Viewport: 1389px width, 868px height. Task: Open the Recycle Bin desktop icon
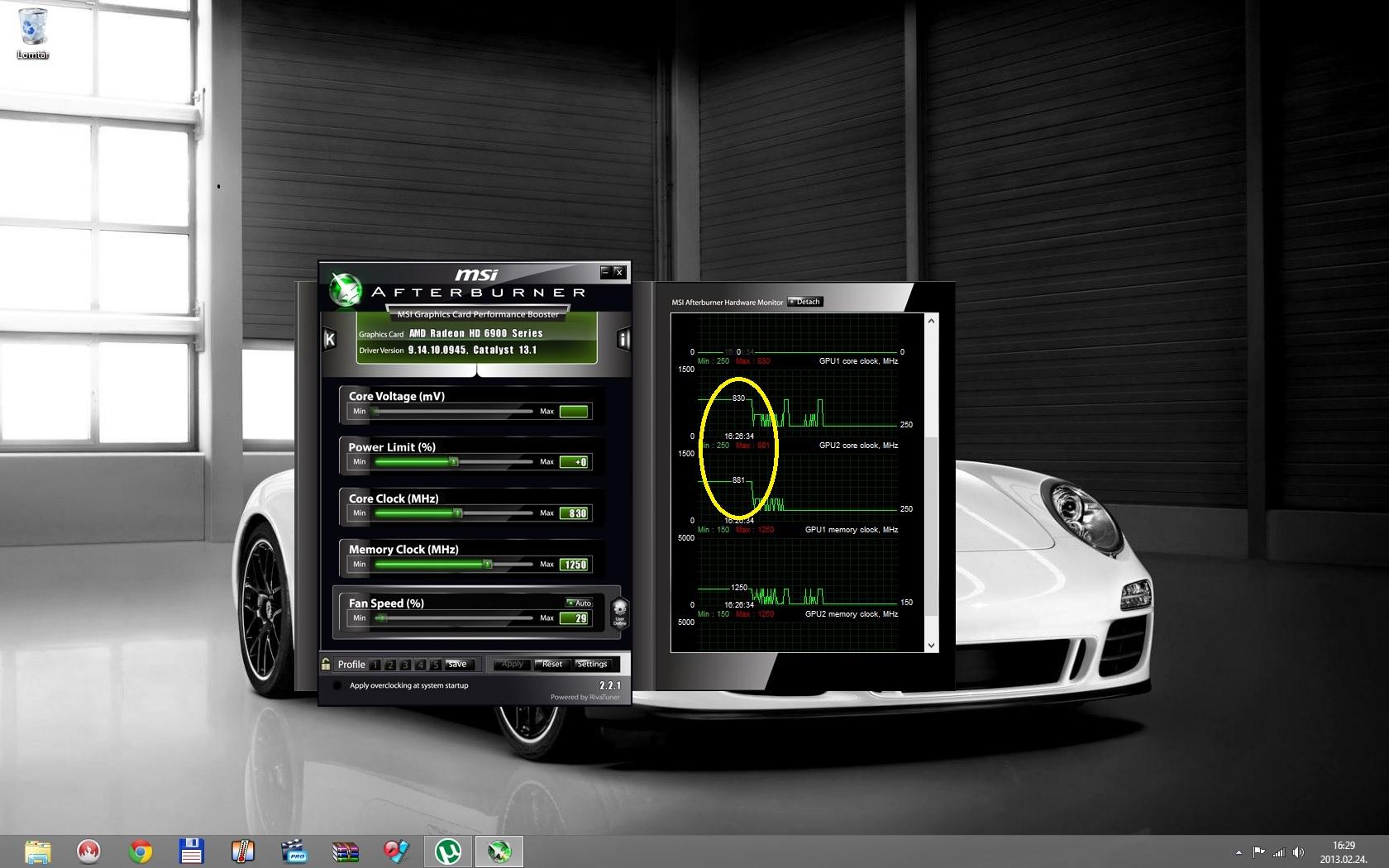(x=33, y=35)
